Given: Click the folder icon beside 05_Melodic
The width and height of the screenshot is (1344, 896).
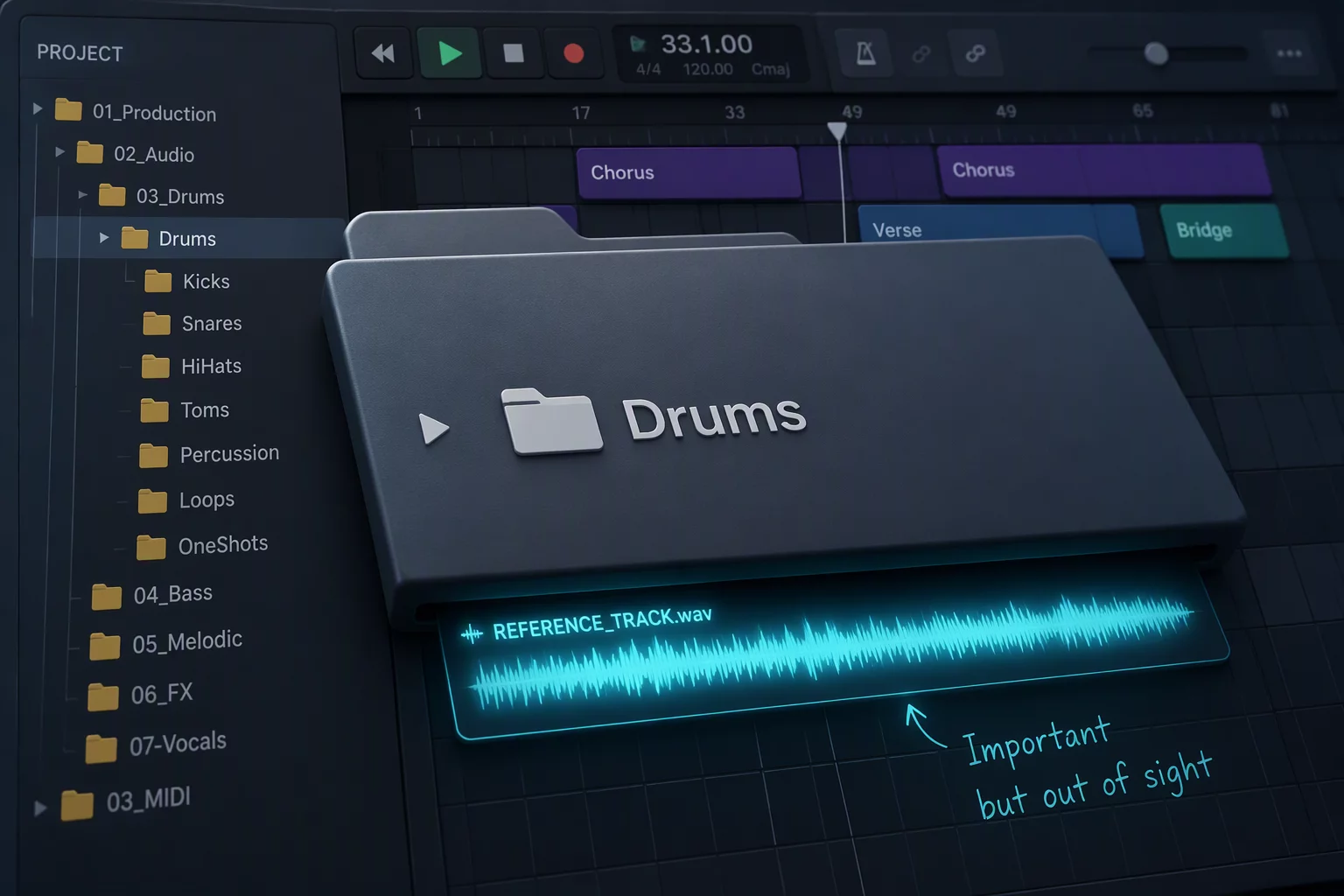Looking at the screenshot, I should pos(105,646).
